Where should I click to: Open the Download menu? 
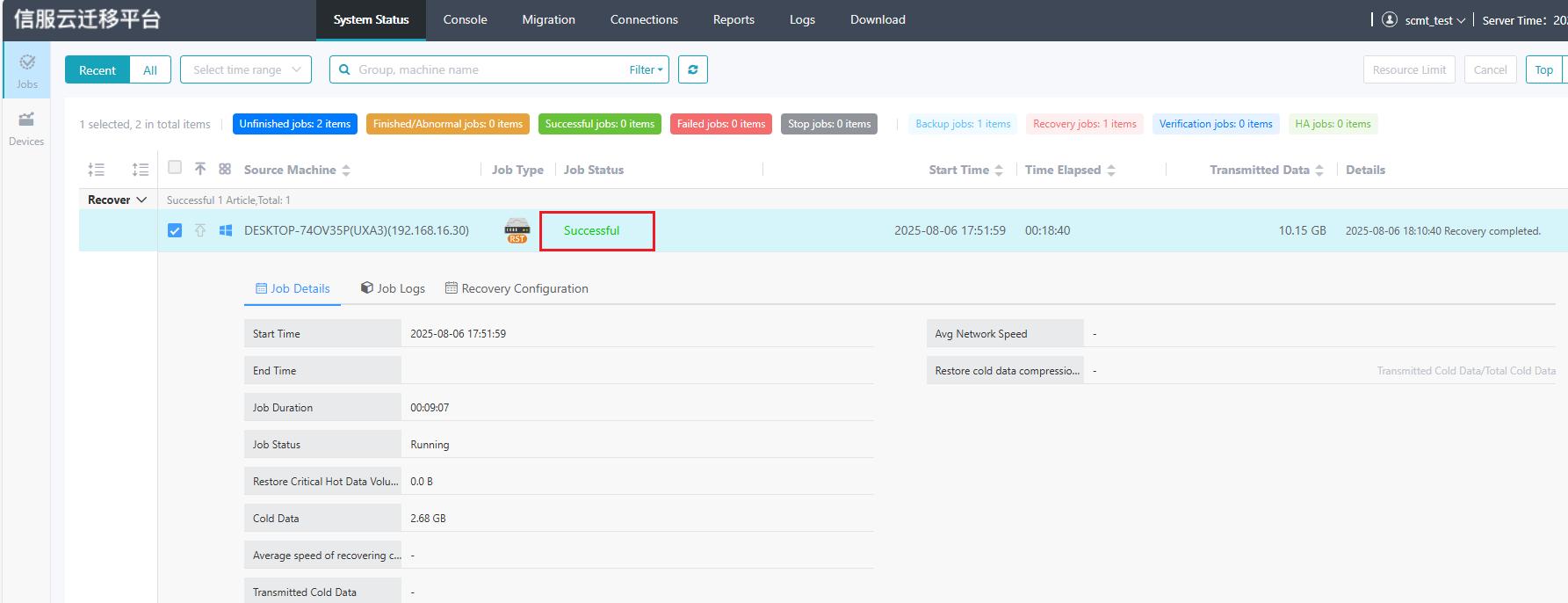tap(878, 19)
